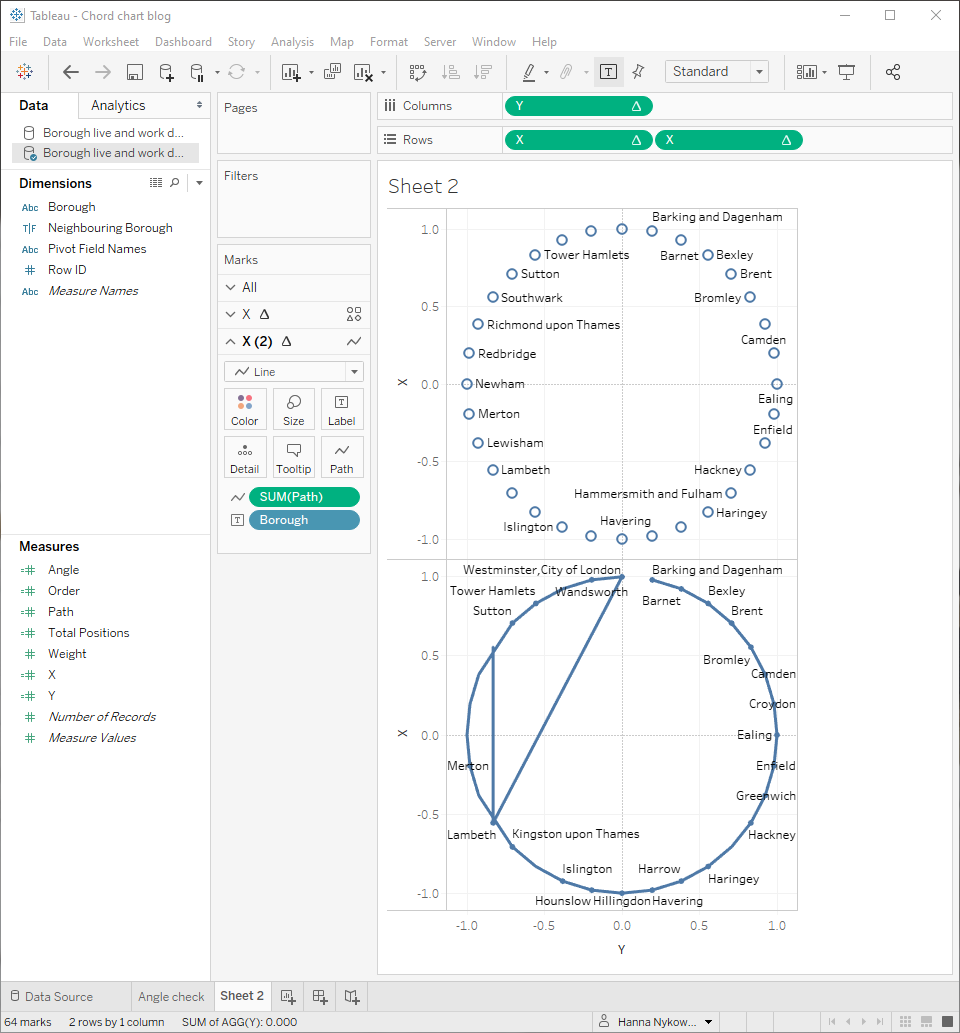Image resolution: width=960 pixels, height=1033 pixels.
Task: Expand the X marks section
Action: click(x=230, y=314)
